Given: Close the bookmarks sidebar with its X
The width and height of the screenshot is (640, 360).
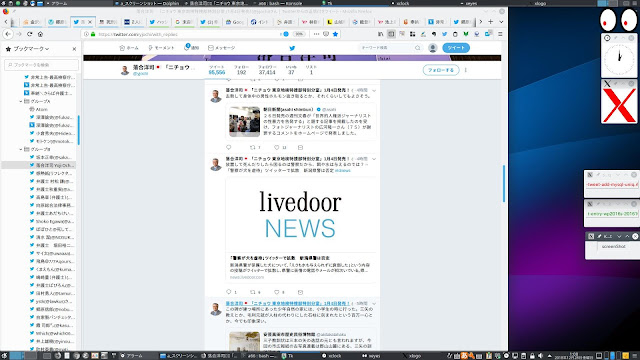Looking at the screenshot, I should [74, 49].
